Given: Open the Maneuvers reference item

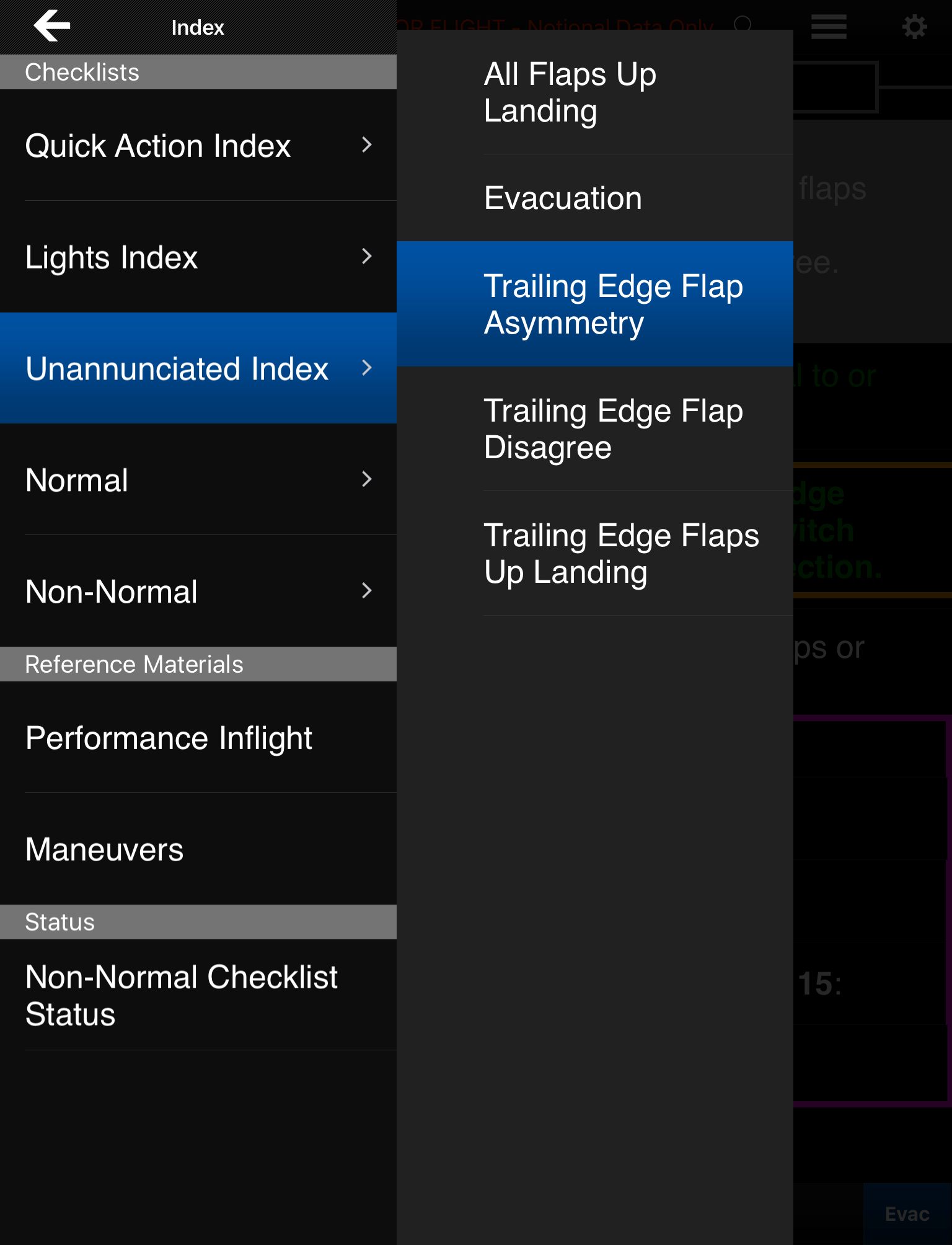Looking at the screenshot, I should click(105, 849).
